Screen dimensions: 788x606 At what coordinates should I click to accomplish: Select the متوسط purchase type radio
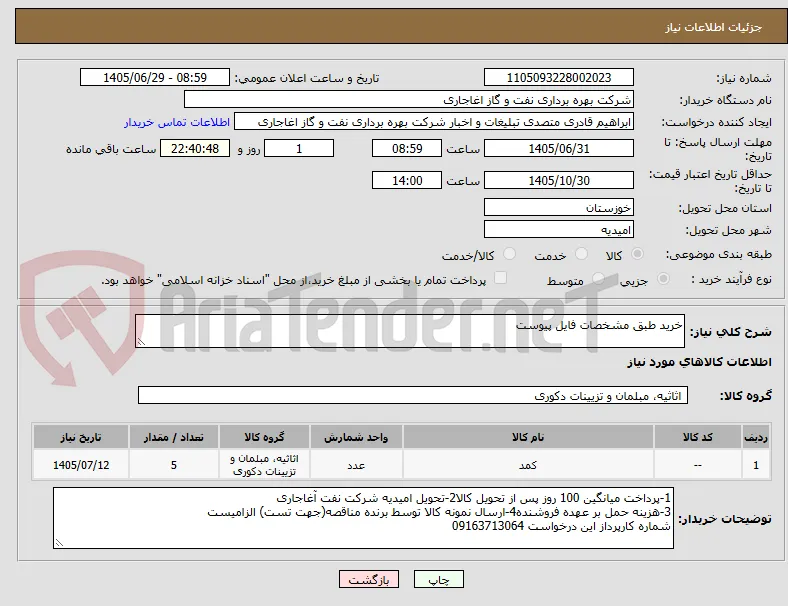point(598,278)
